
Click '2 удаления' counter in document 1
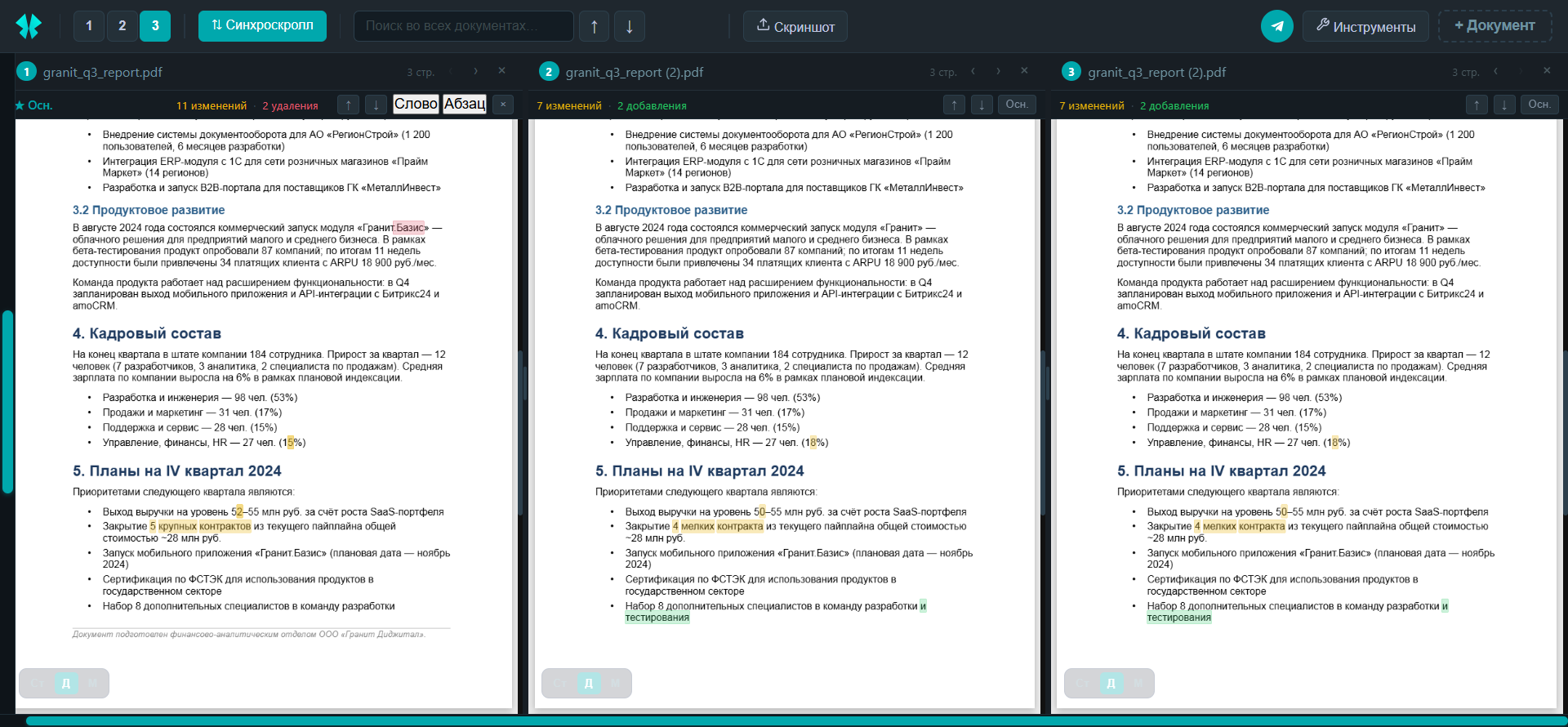pos(291,105)
